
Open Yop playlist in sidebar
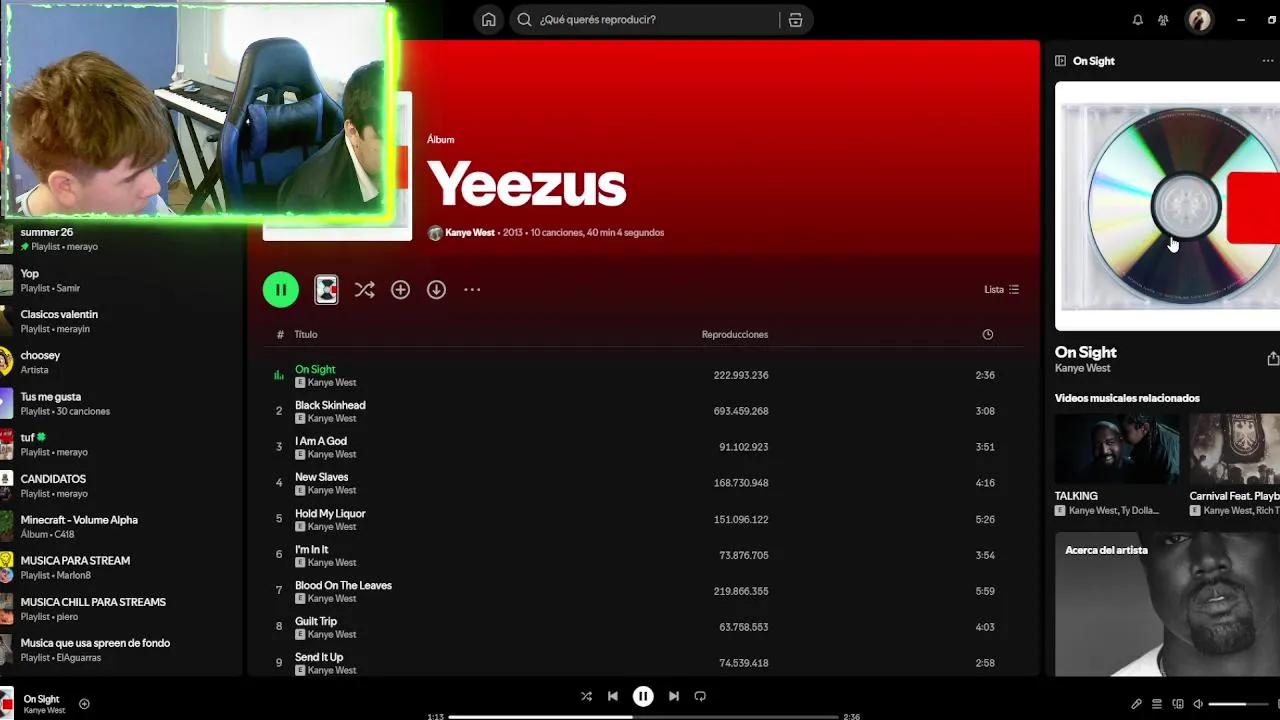[120, 281]
